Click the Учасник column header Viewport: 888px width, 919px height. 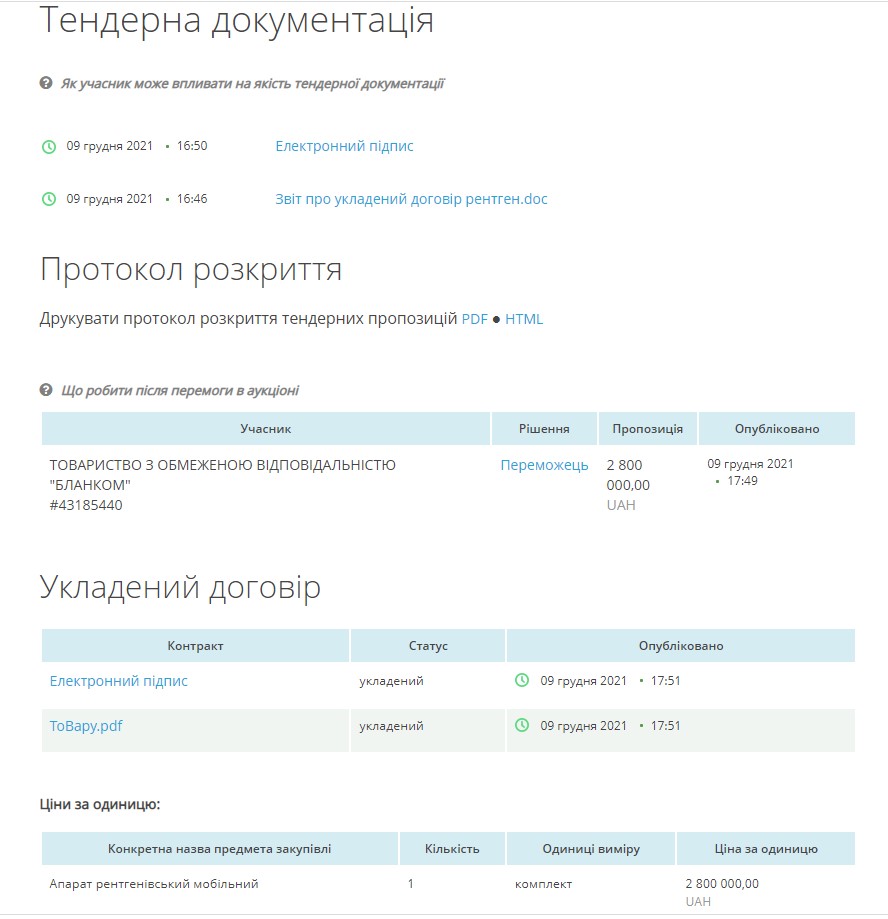click(x=266, y=428)
